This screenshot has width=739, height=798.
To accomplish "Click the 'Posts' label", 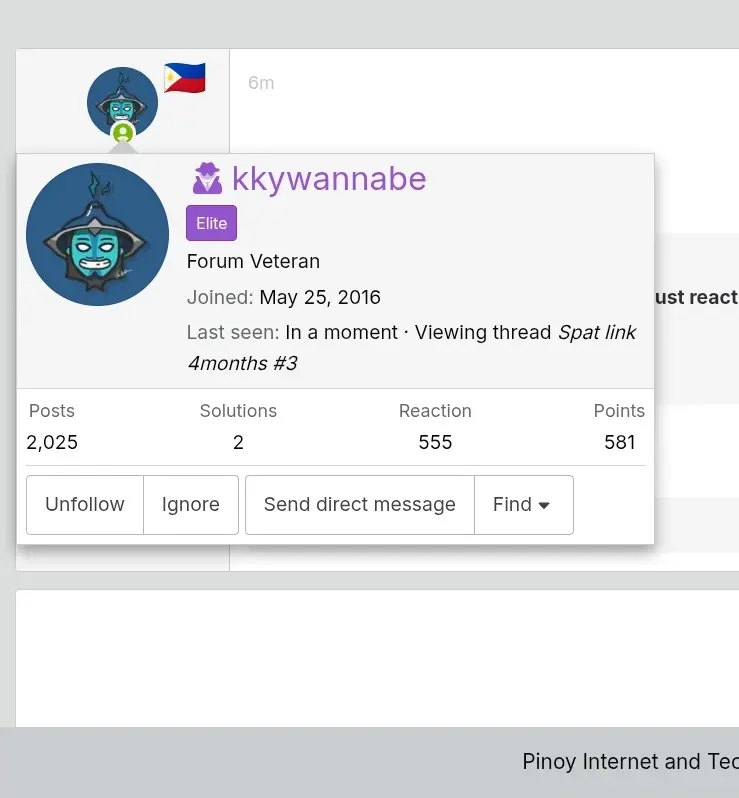I will pyautogui.click(x=52, y=411).
